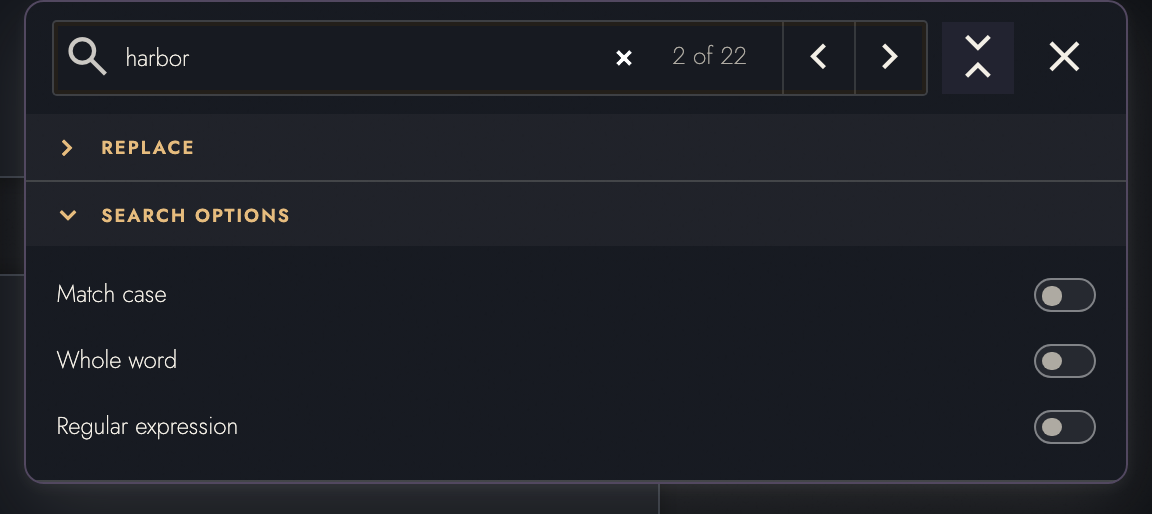This screenshot has height=514, width=1152.
Task: Close the find and replace panel
Action: [1064, 57]
